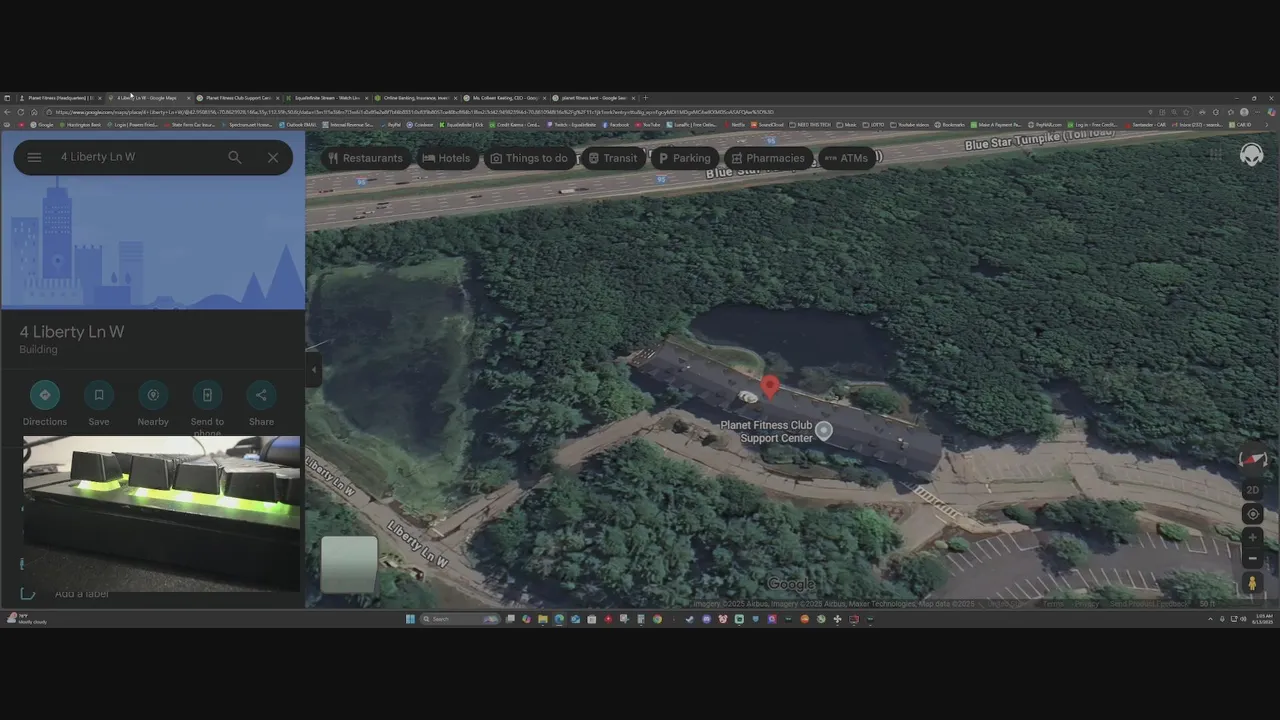Click the search magnifier in Maps search box
Screen dimensions: 1280x720
pos(235,157)
